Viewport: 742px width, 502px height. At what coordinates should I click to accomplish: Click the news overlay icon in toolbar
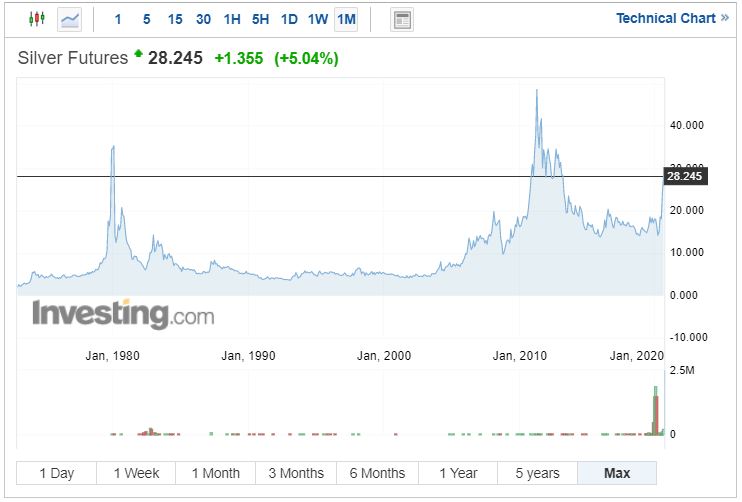(402, 19)
